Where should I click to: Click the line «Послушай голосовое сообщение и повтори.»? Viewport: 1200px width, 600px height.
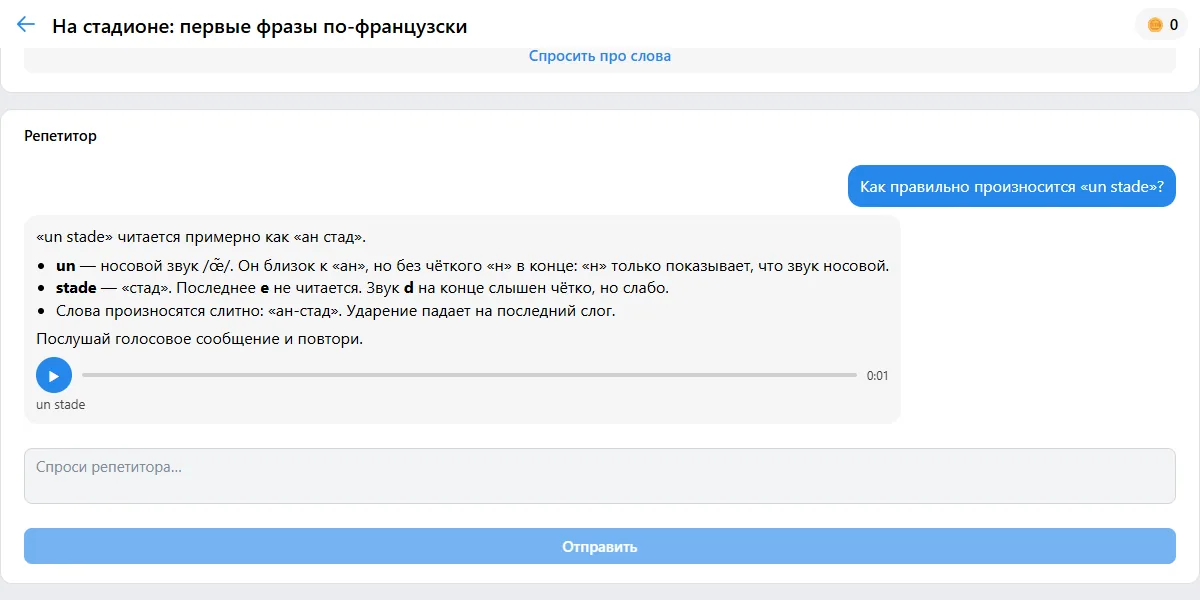[x=200, y=339]
